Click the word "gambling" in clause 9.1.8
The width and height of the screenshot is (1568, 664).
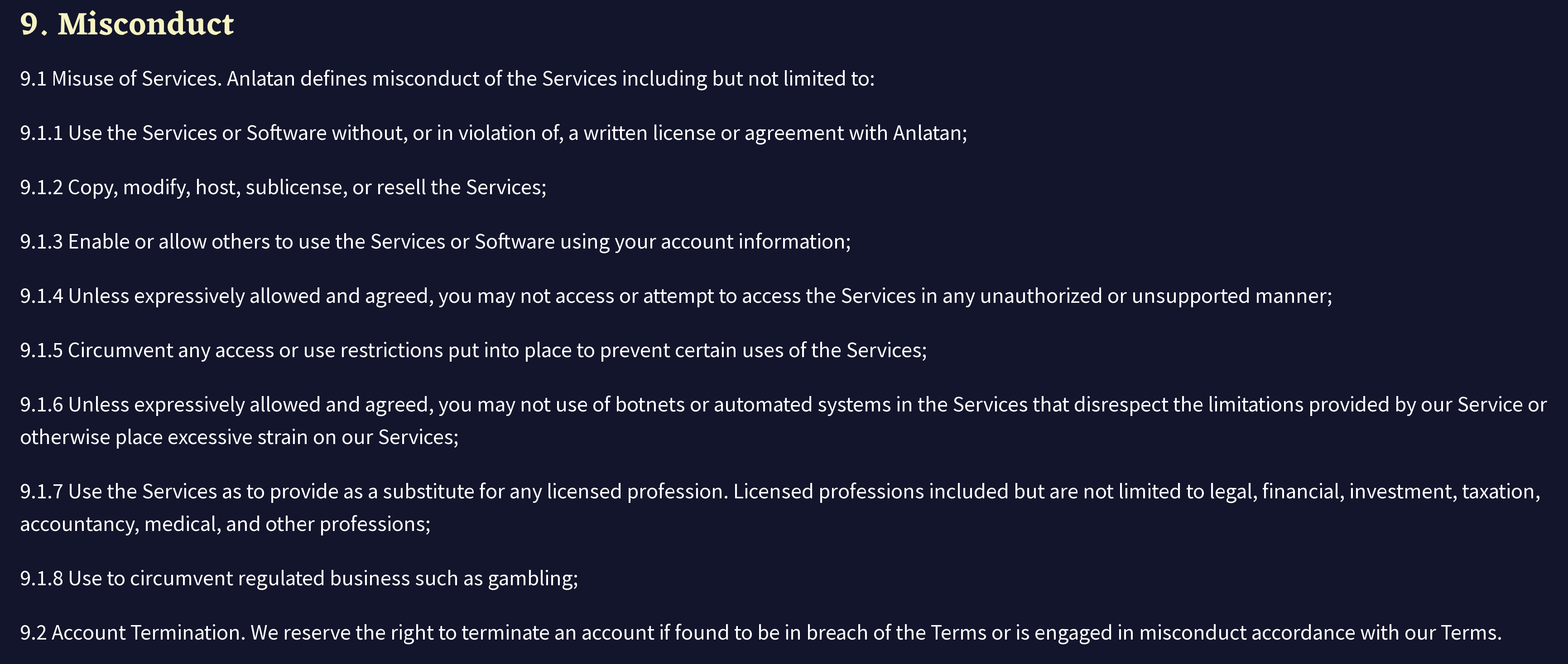click(x=531, y=578)
